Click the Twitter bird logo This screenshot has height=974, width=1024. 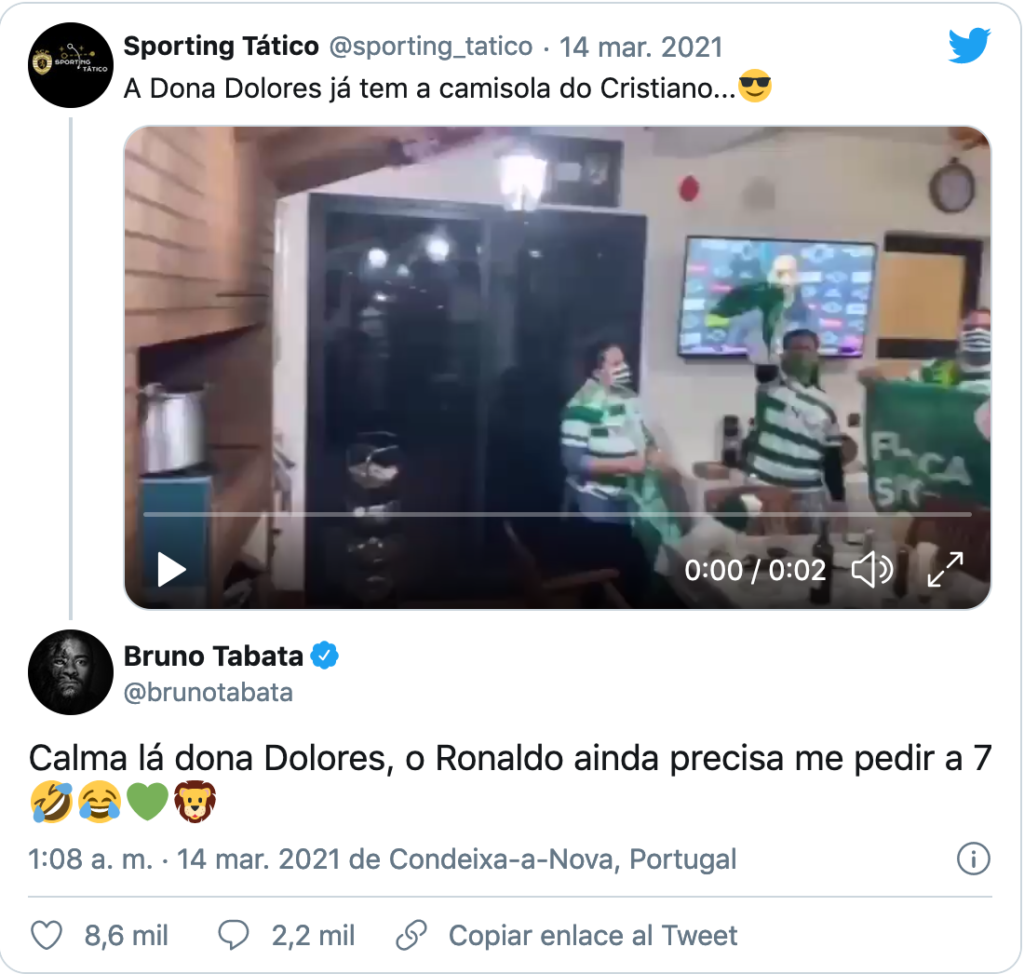tap(969, 45)
